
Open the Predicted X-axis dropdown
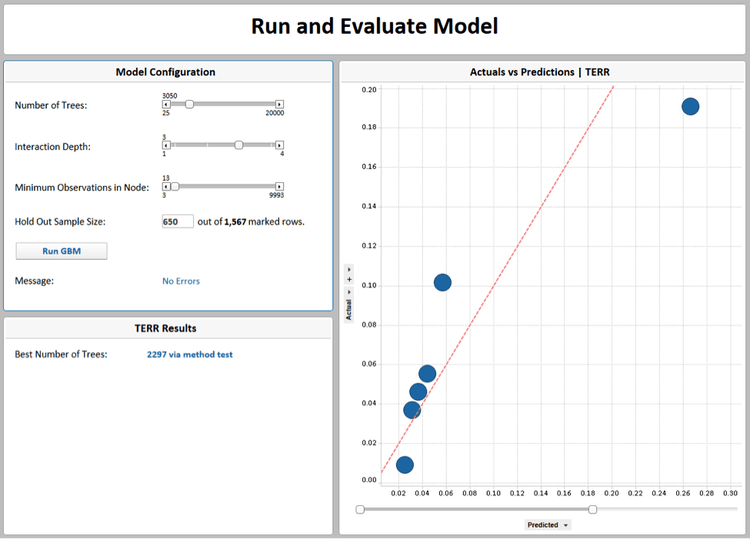coord(548,525)
